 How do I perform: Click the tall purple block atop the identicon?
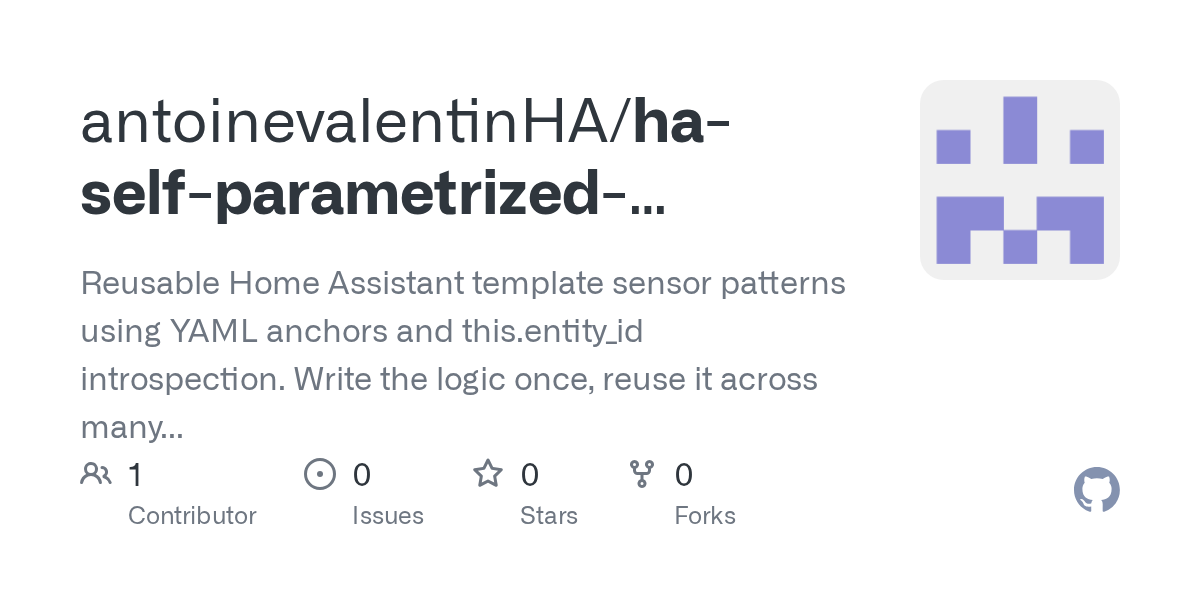[x=1019, y=129]
